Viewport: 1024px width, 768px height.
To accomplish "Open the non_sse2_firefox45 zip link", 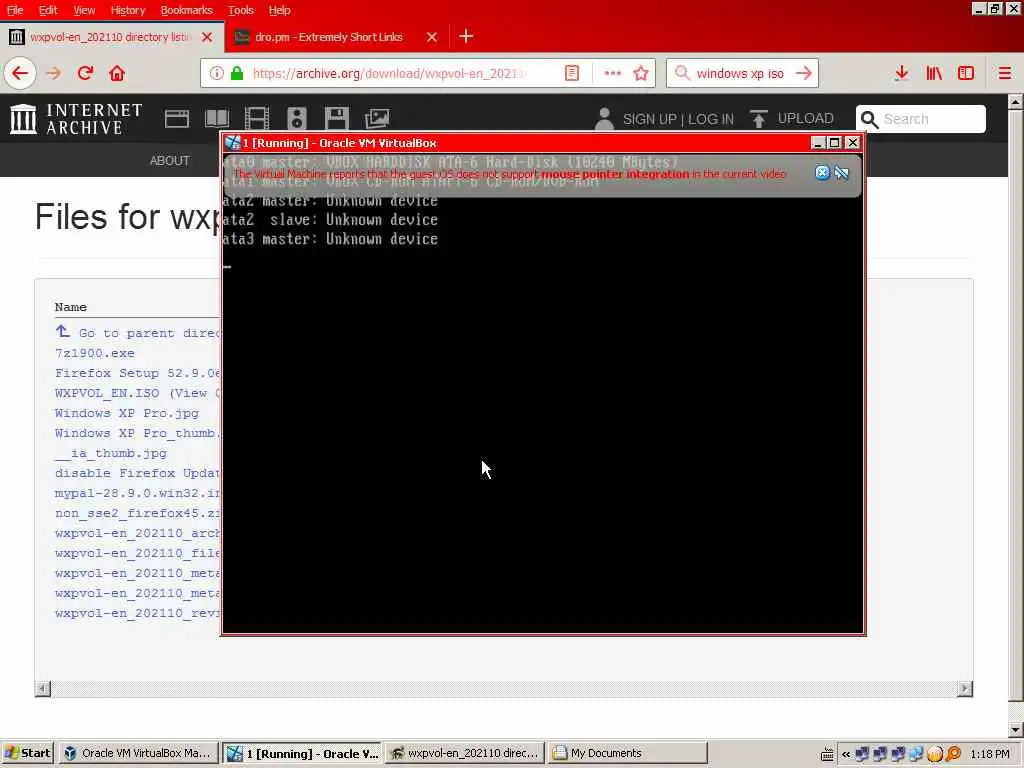I will pos(138,513).
